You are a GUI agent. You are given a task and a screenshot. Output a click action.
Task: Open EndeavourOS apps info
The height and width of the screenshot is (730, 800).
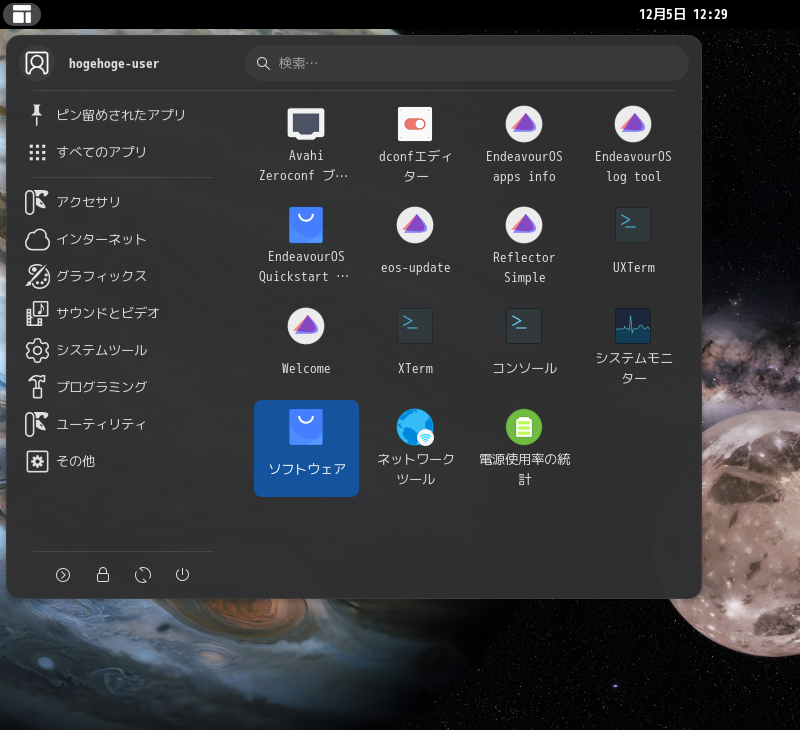click(524, 143)
